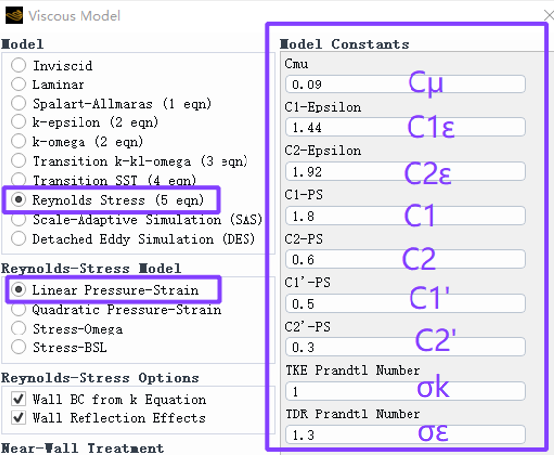Click the C2-PS value box
555x471 pixels.
(x=405, y=259)
